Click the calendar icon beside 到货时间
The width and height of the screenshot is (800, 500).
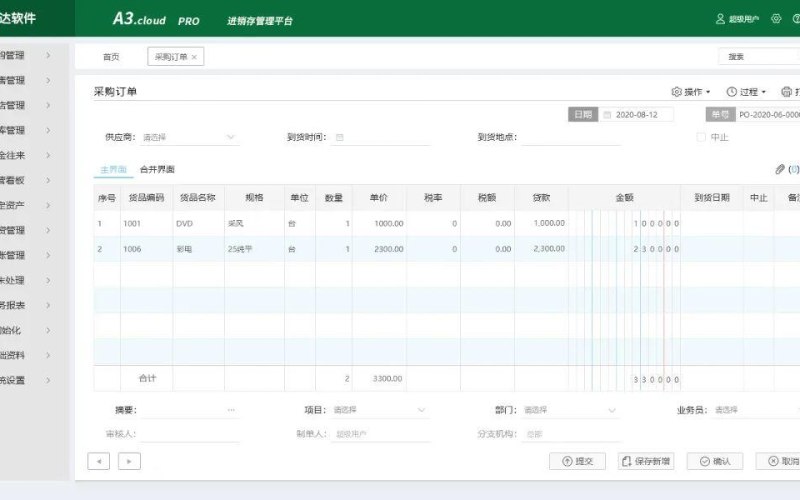click(x=340, y=137)
